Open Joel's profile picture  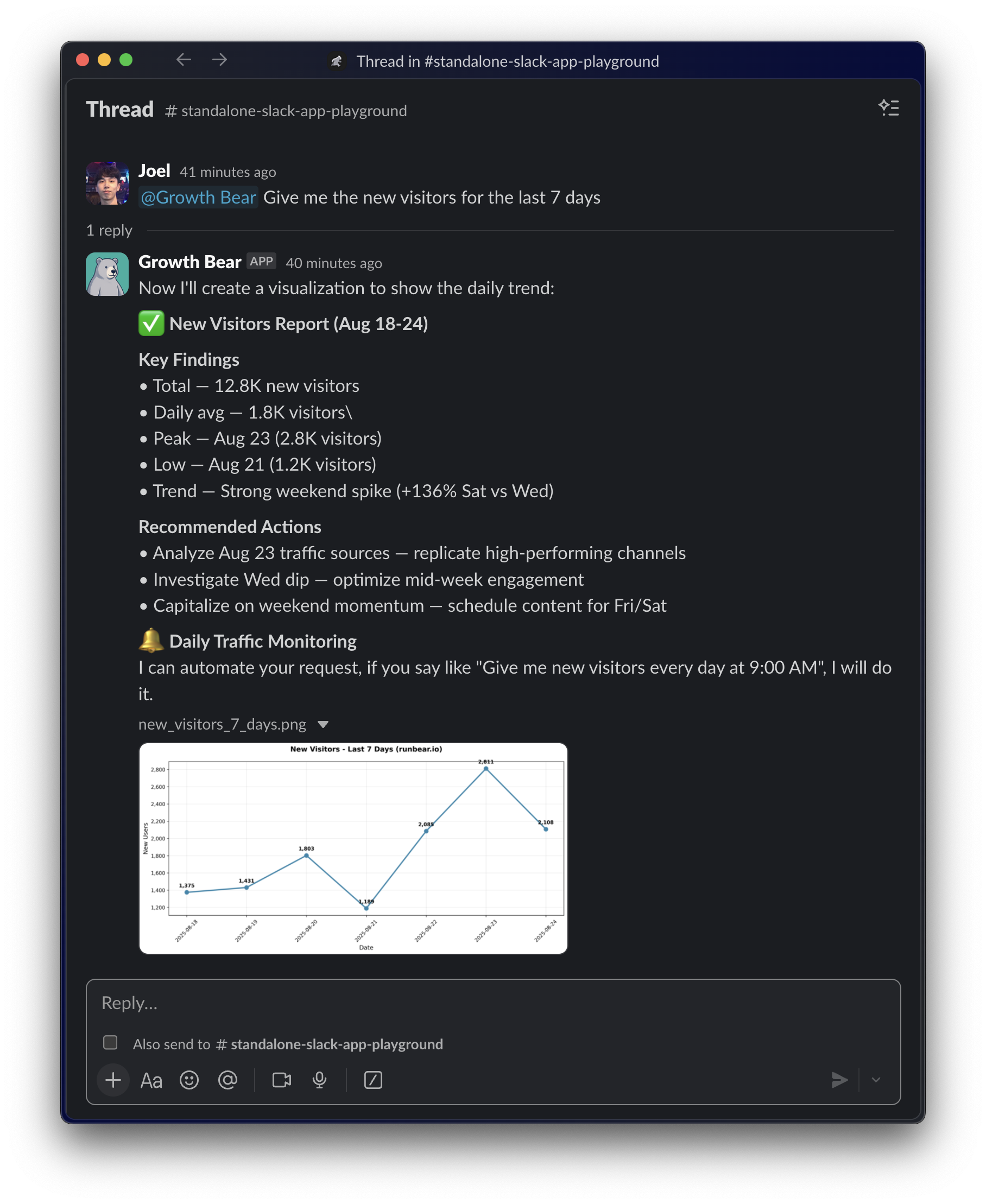(108, 183)
